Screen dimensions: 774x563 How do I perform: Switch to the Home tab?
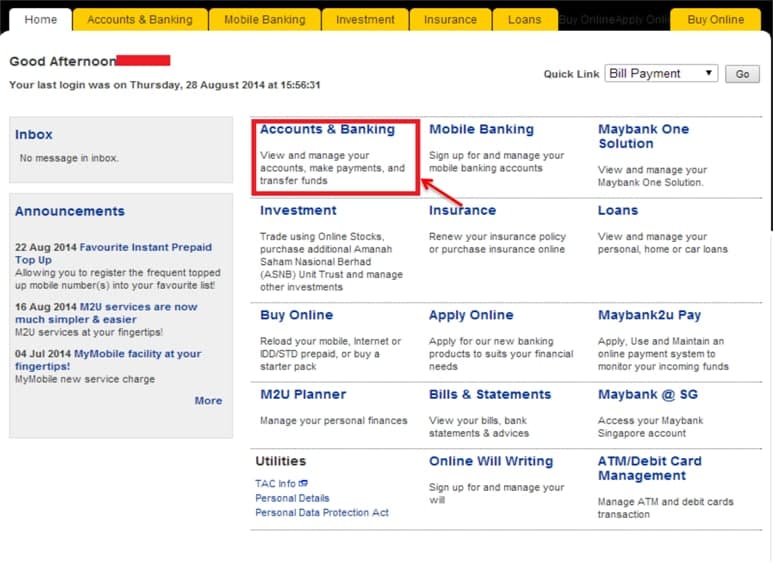pyautogui.click(x=40, y=20)
